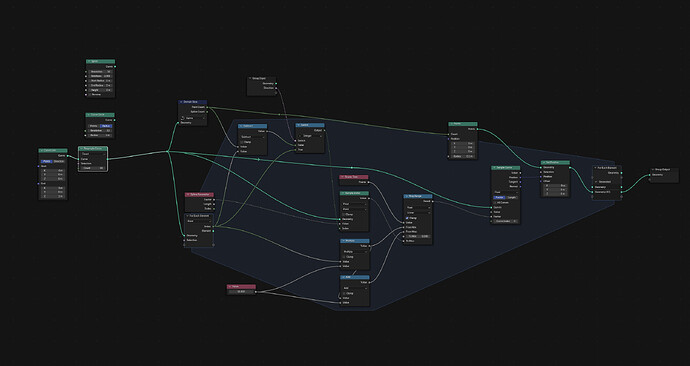Adjust the Spiral Resolution field
Image resolution: width=690 pixels, height=366 pixels.
(x=100, y=72)
